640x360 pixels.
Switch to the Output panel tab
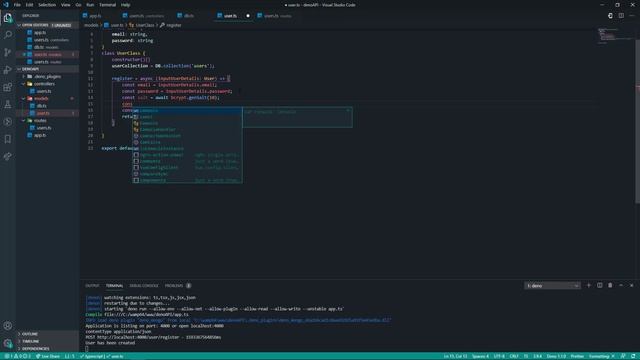(92, 286)
